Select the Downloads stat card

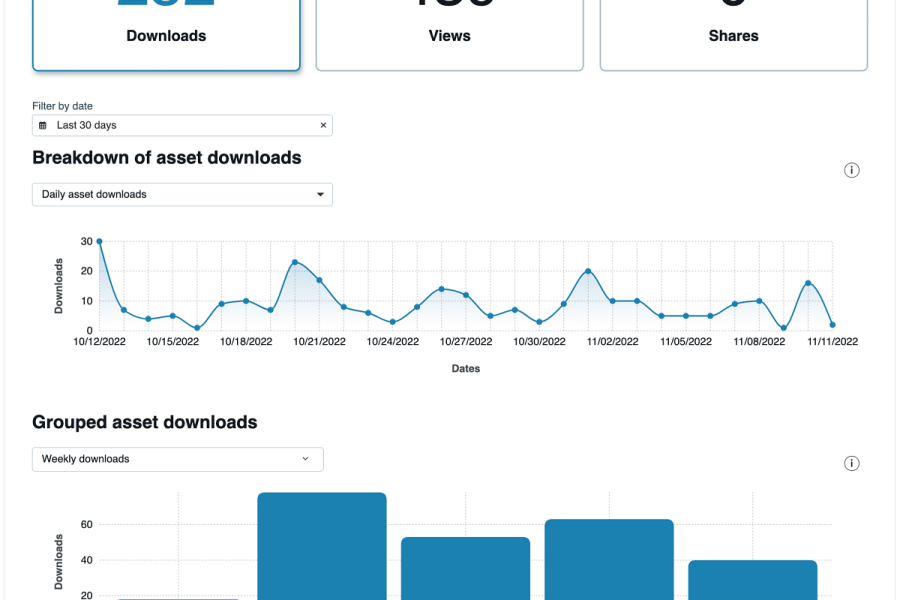point(166,36)
